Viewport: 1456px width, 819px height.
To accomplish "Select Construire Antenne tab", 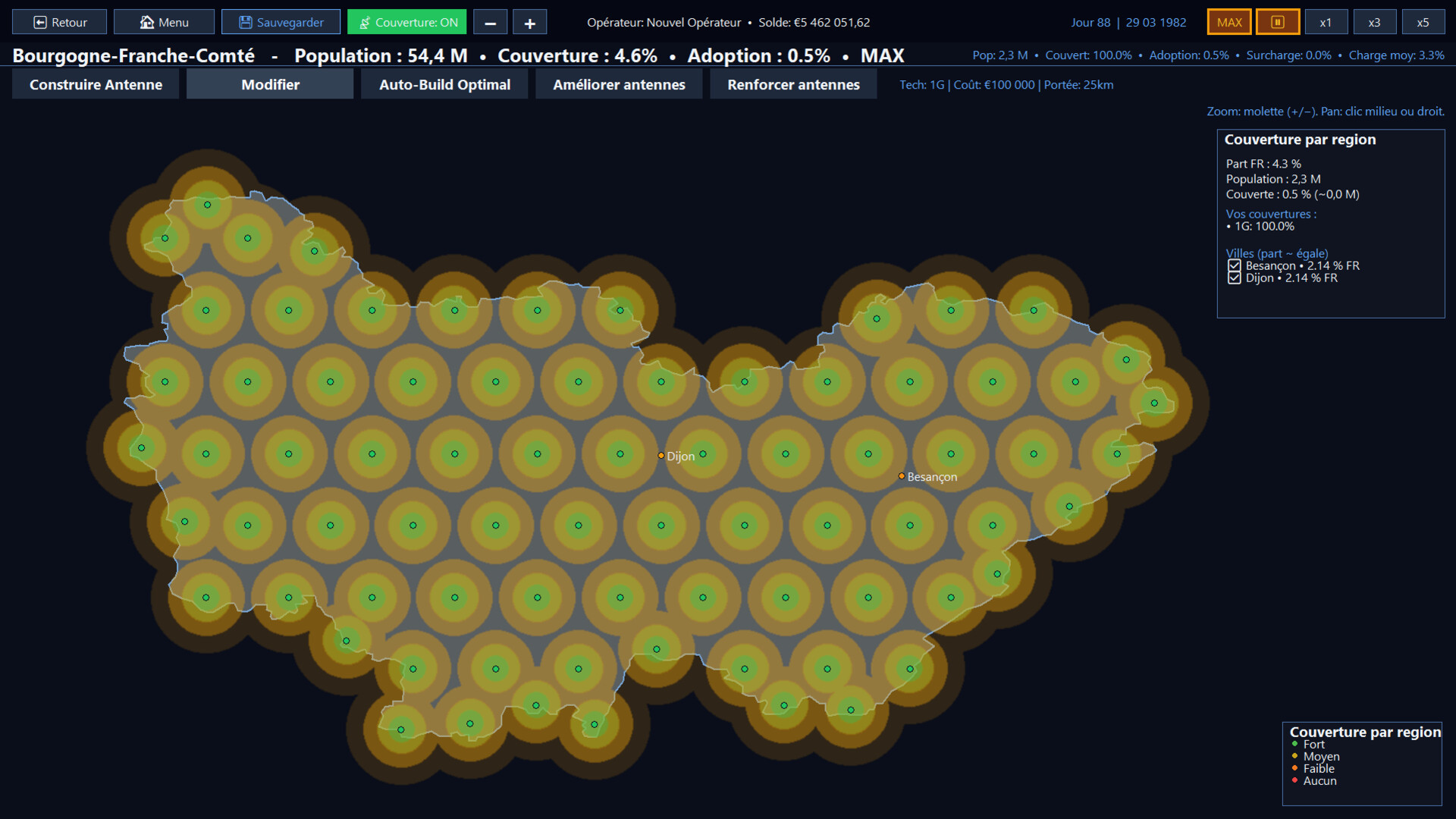I will point(96,84).
